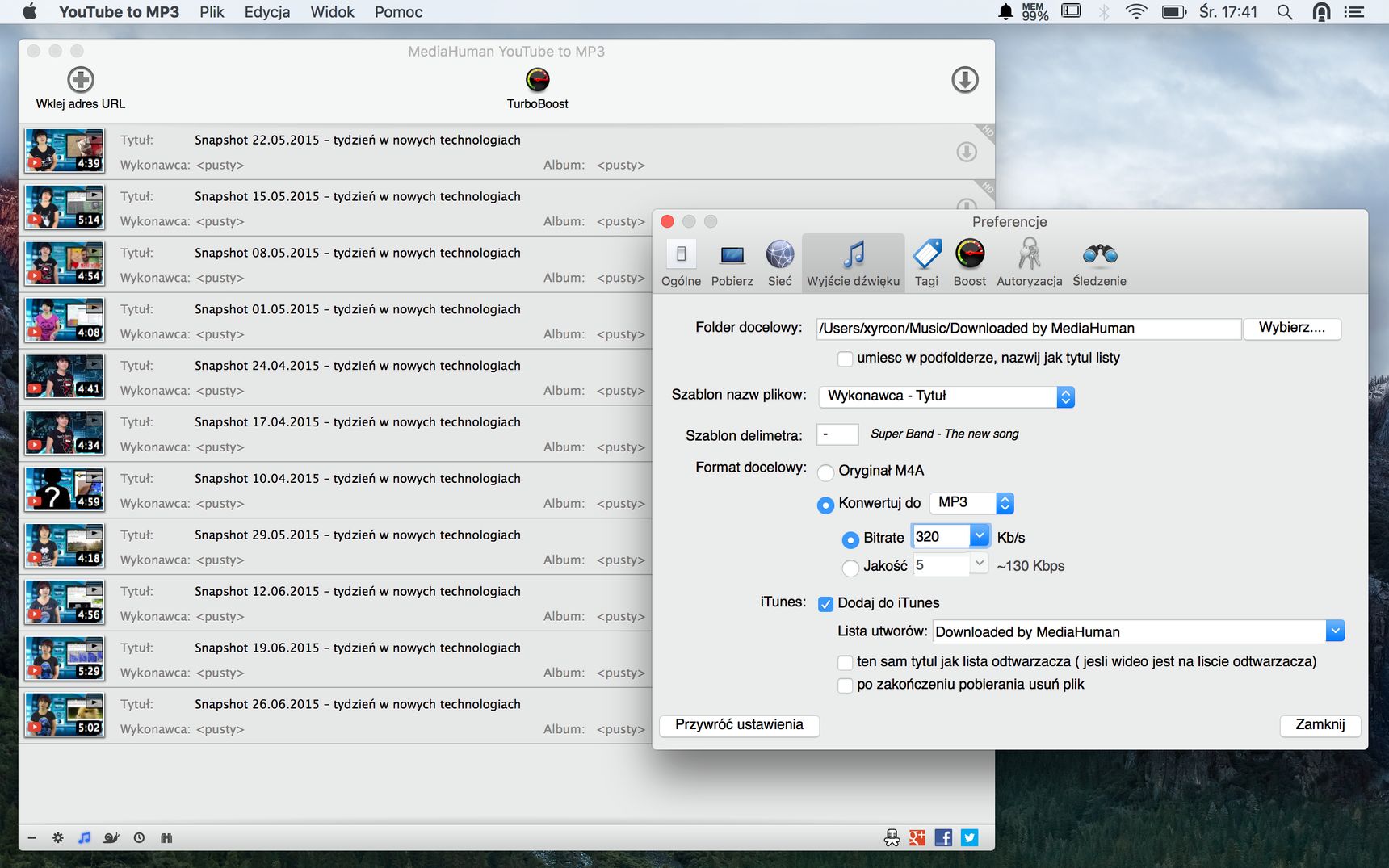Close the Preferencje window with red button
The image size is (1389, 868).
click(x=667, y=222)
